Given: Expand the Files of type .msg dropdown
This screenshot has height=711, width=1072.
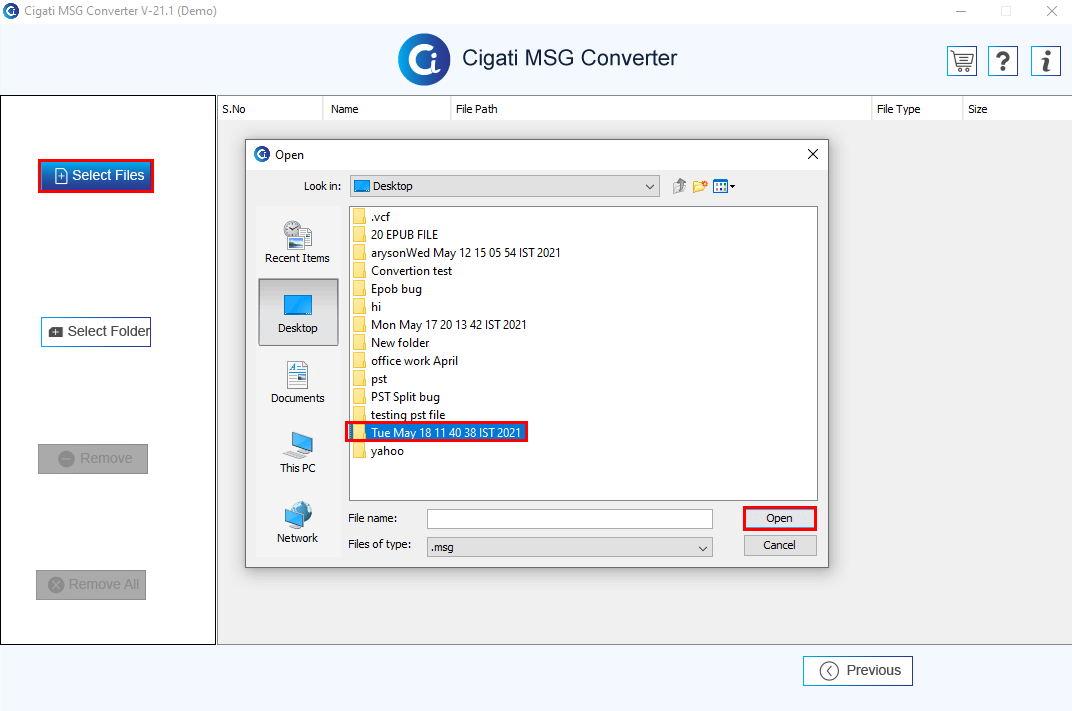Looking at the screenshot, I should 570,547.
